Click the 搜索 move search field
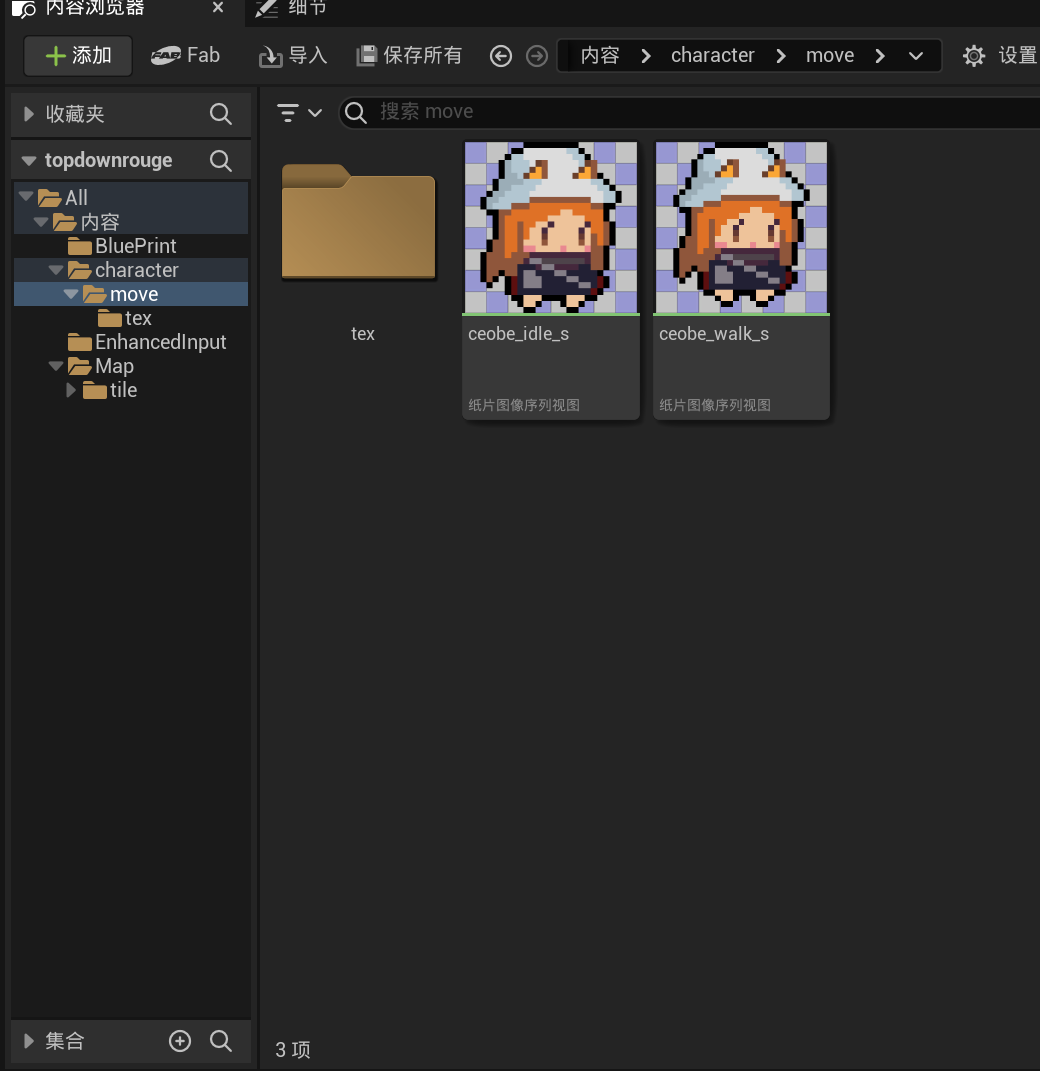Image resolution: width=1040 pixels, height=1071 pixels. click(x=690, y=112)
